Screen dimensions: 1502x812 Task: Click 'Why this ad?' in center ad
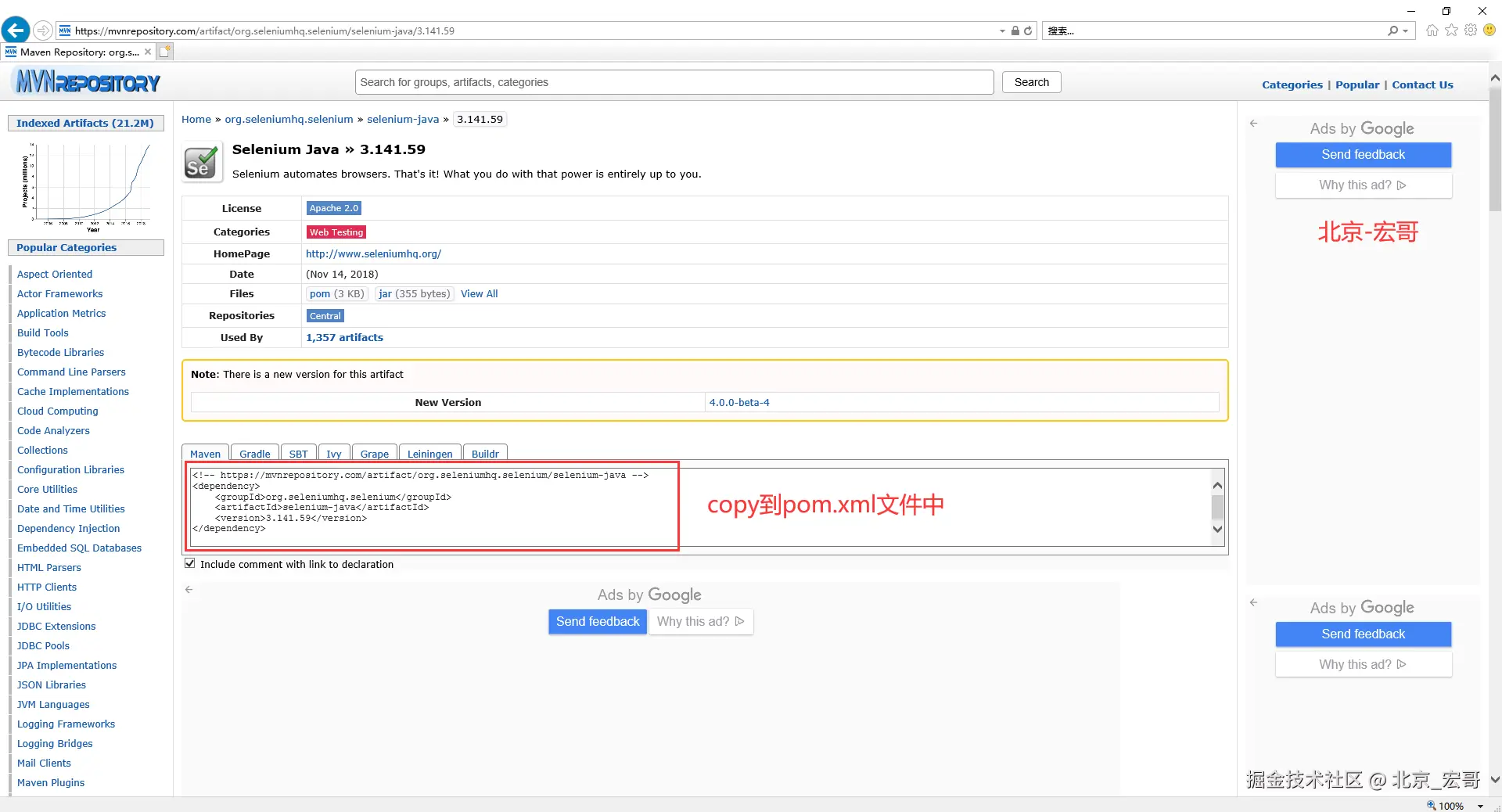(701, 622)
